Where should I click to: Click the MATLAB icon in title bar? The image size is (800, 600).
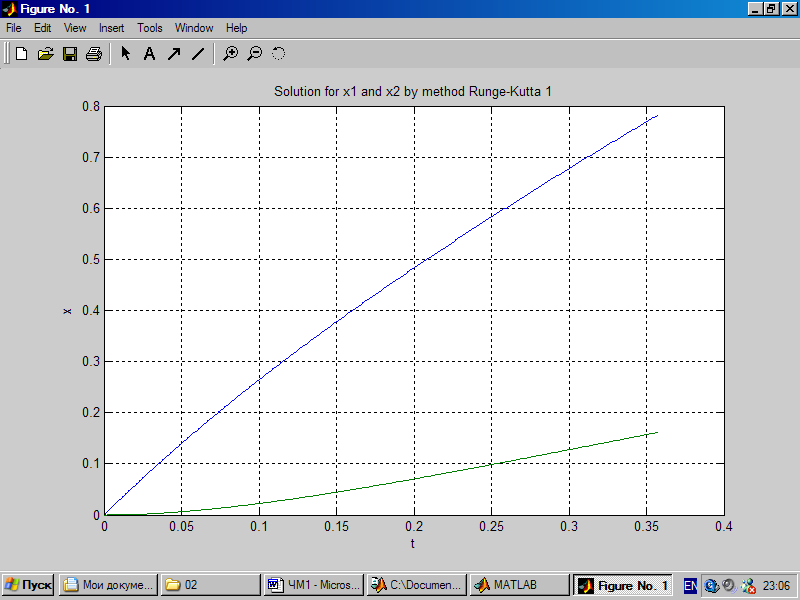click(x=9, y=9)
